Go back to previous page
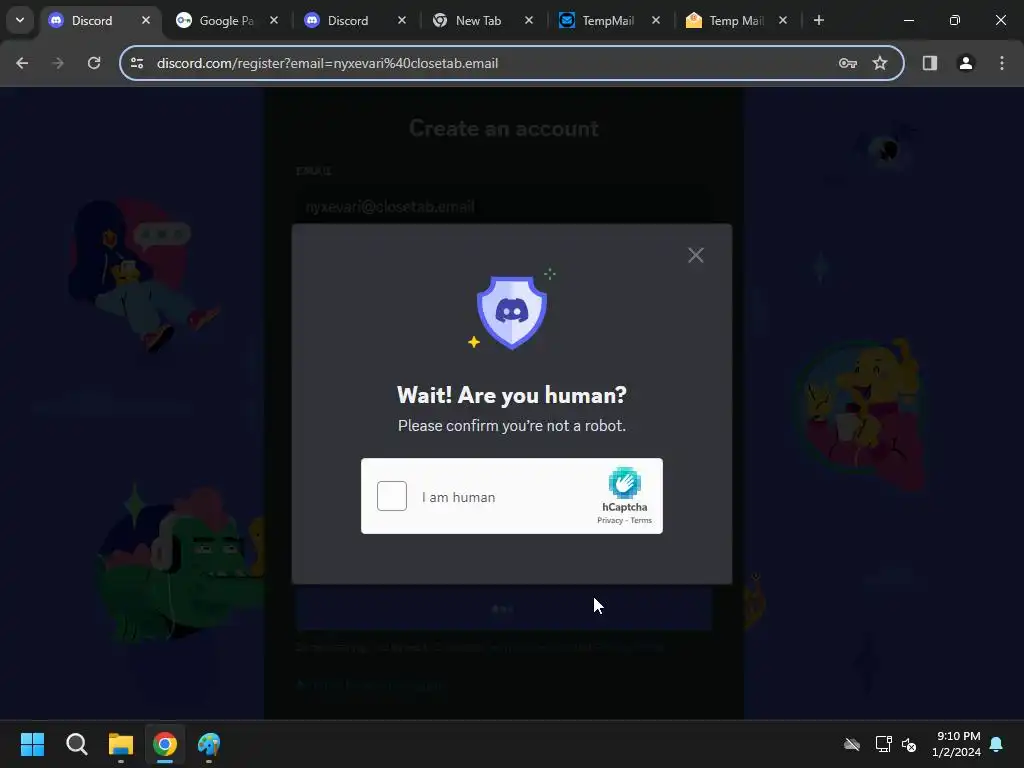This screenshot has height=768, width=1024. click(22, 63)
